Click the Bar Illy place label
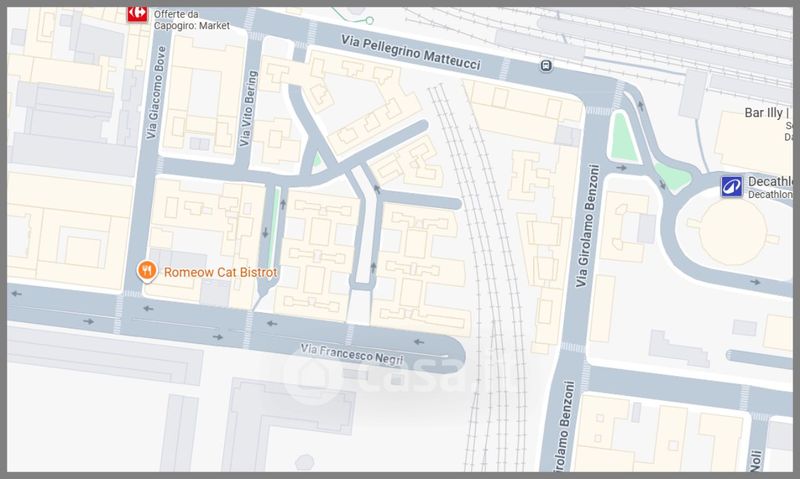 (x=767, y=113)
